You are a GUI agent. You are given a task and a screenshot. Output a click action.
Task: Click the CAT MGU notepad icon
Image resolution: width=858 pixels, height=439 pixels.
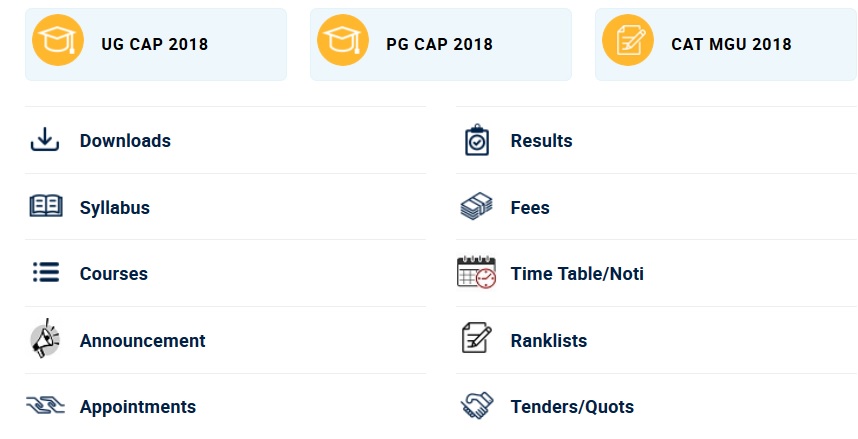628,41
